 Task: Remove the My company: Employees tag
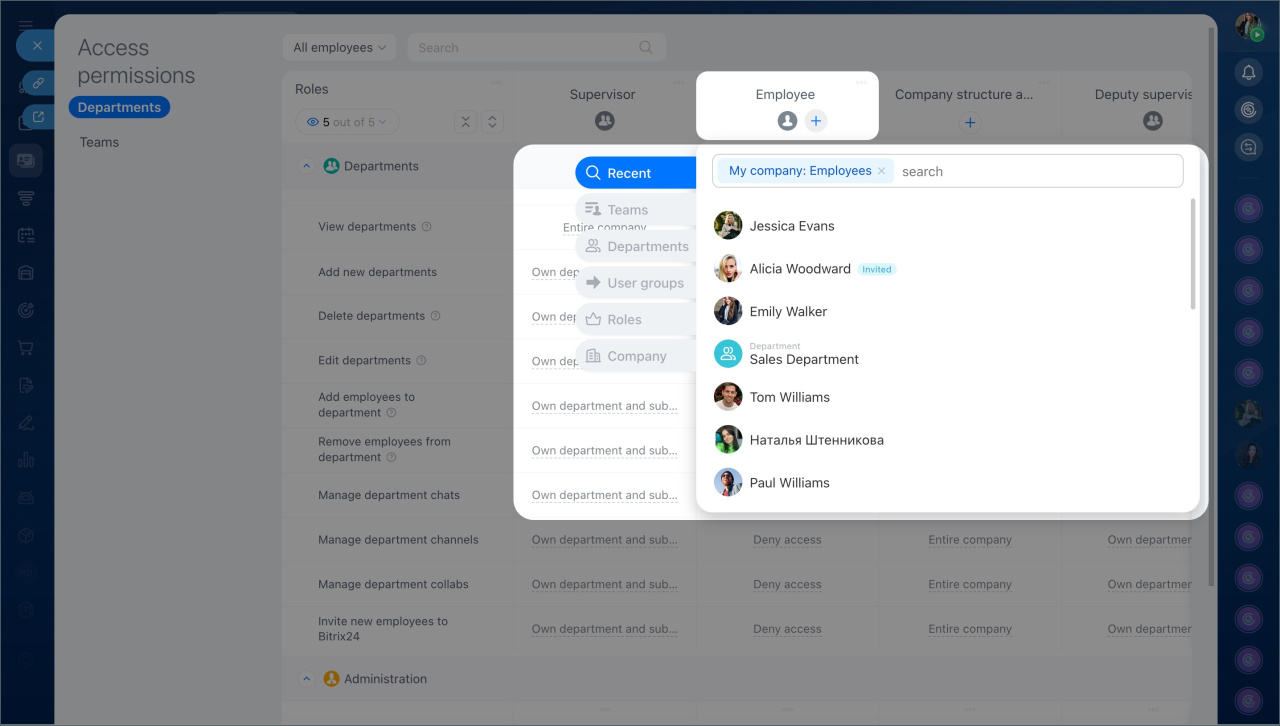pos(881,171)
